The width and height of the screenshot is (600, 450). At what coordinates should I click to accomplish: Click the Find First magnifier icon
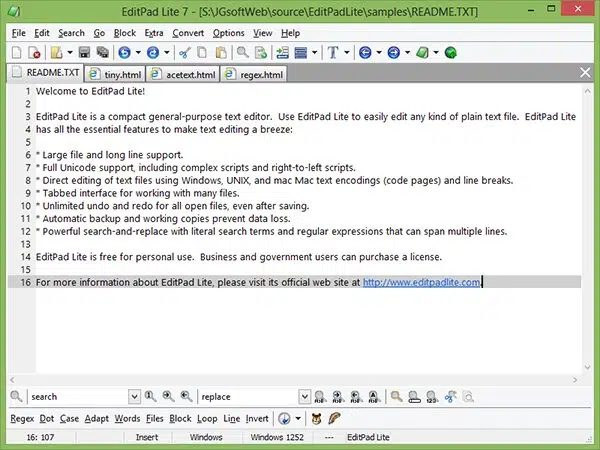tap(150, 397)
